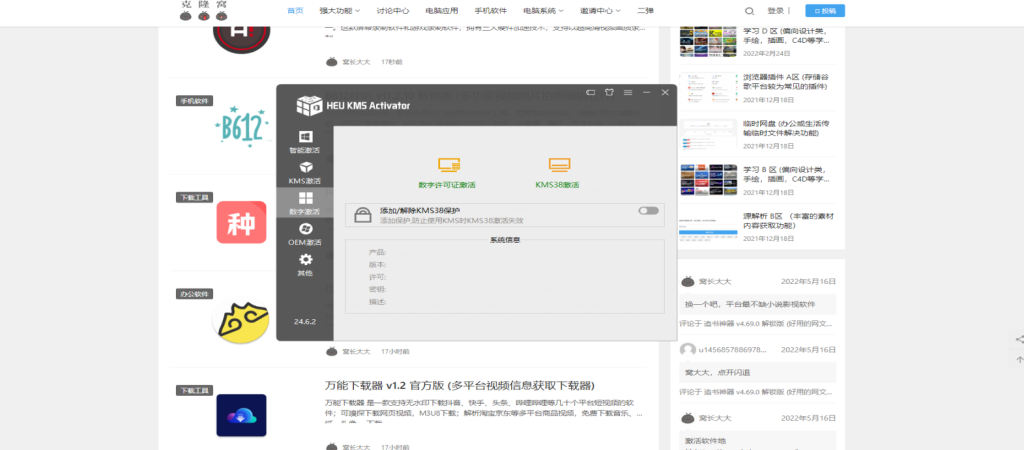Click the padlock icon beside KMS38保护
This screenshot has width=1024, height=450.
[x=362, y=215]
